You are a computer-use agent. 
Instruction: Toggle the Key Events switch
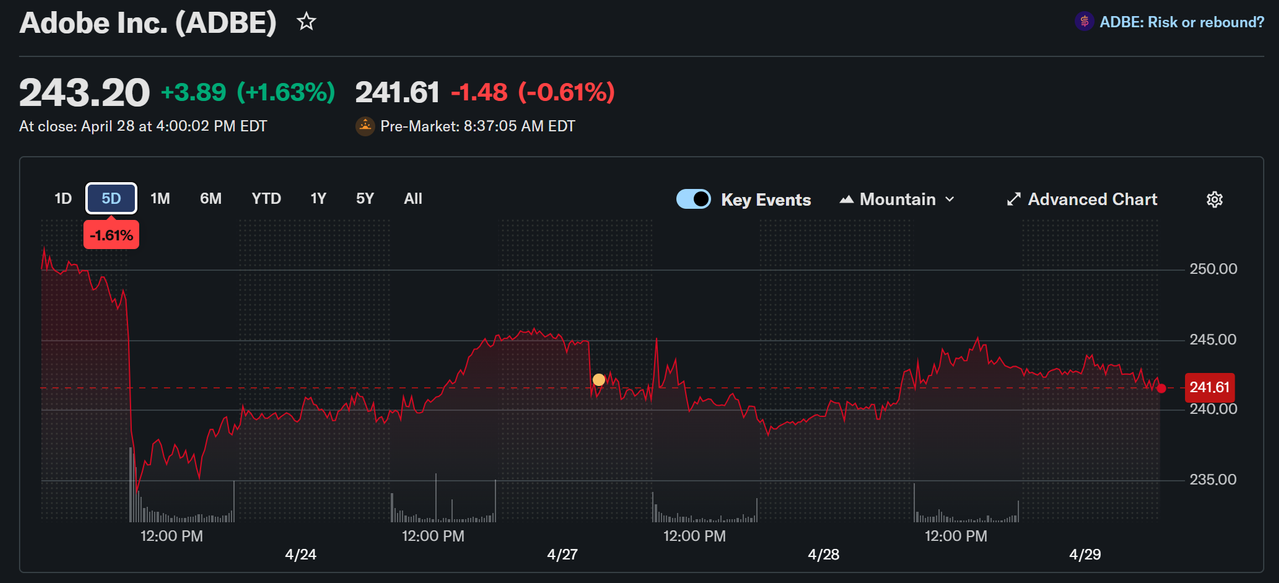pos(694,199)
